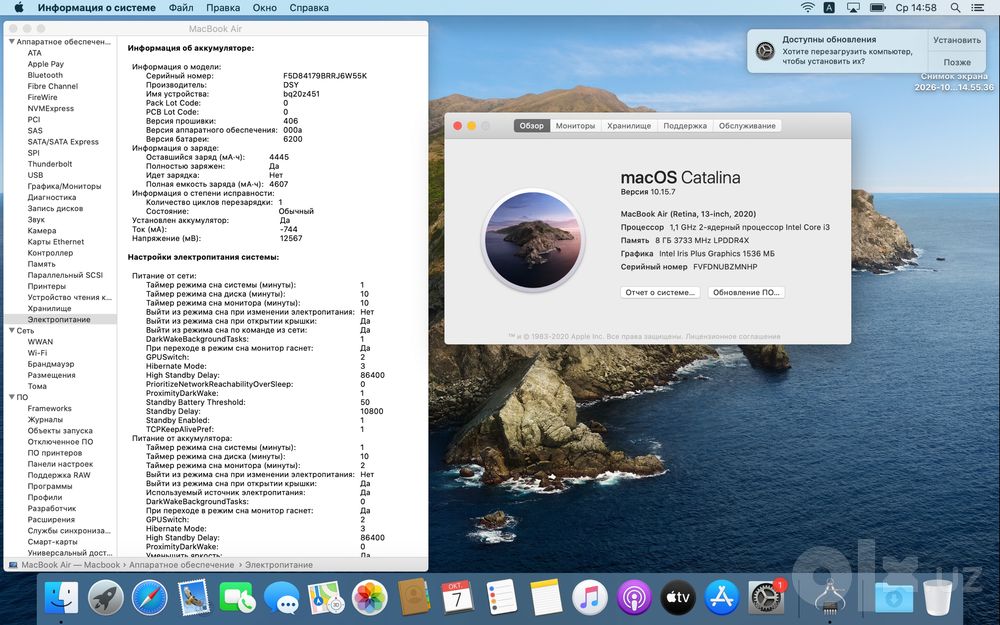Select Хранилище in sidebar tree
The height and width of the screenshot is (625, 1000).
tap(49, 308)
